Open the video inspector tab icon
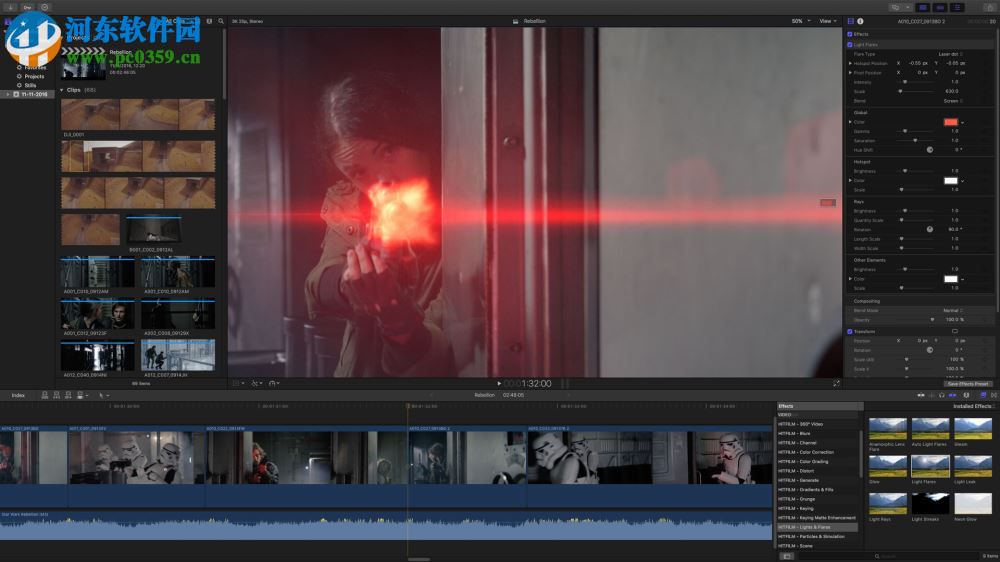 point(850,20)
